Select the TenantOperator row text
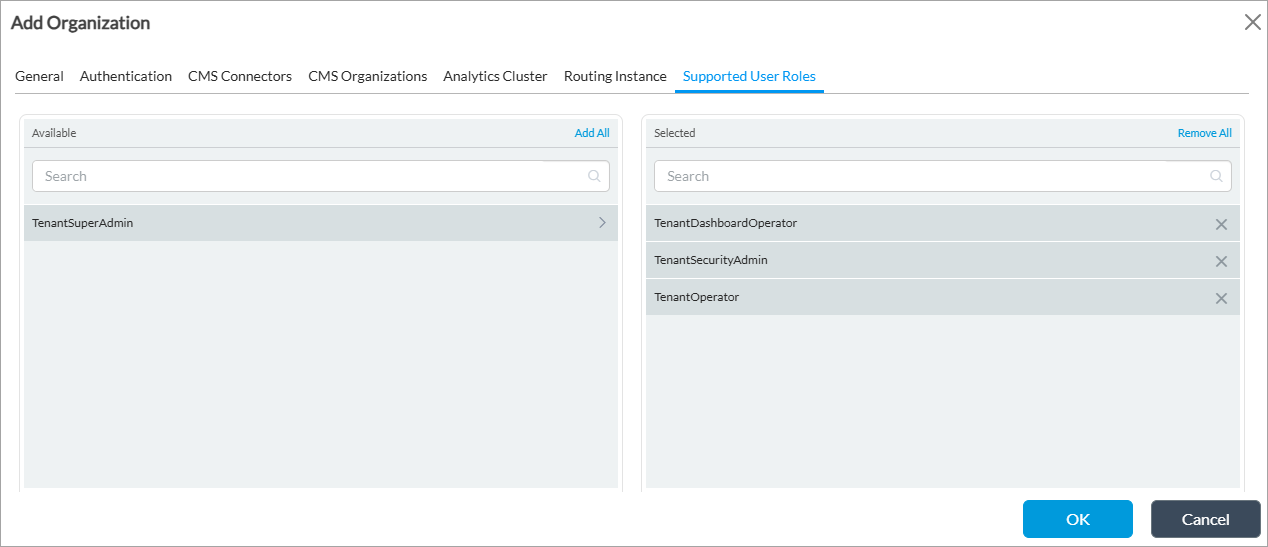 696,297
